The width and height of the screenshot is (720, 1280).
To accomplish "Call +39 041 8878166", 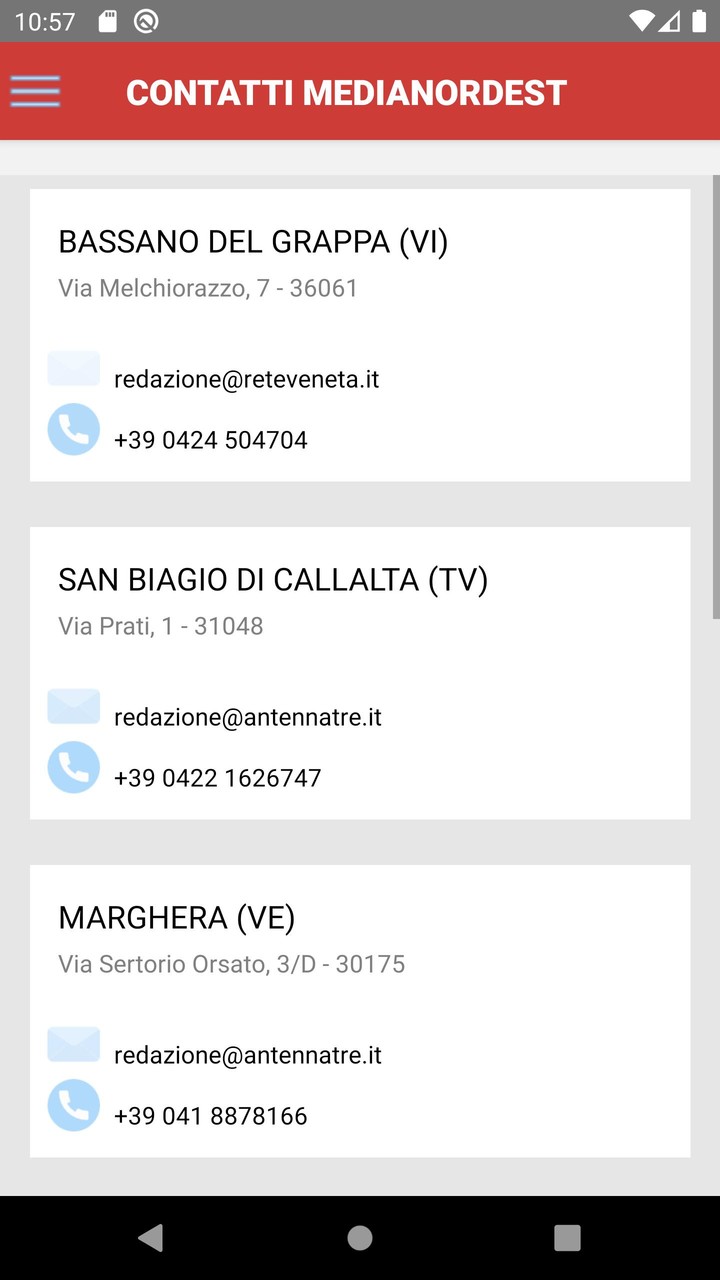I will tap(210, 1116).
